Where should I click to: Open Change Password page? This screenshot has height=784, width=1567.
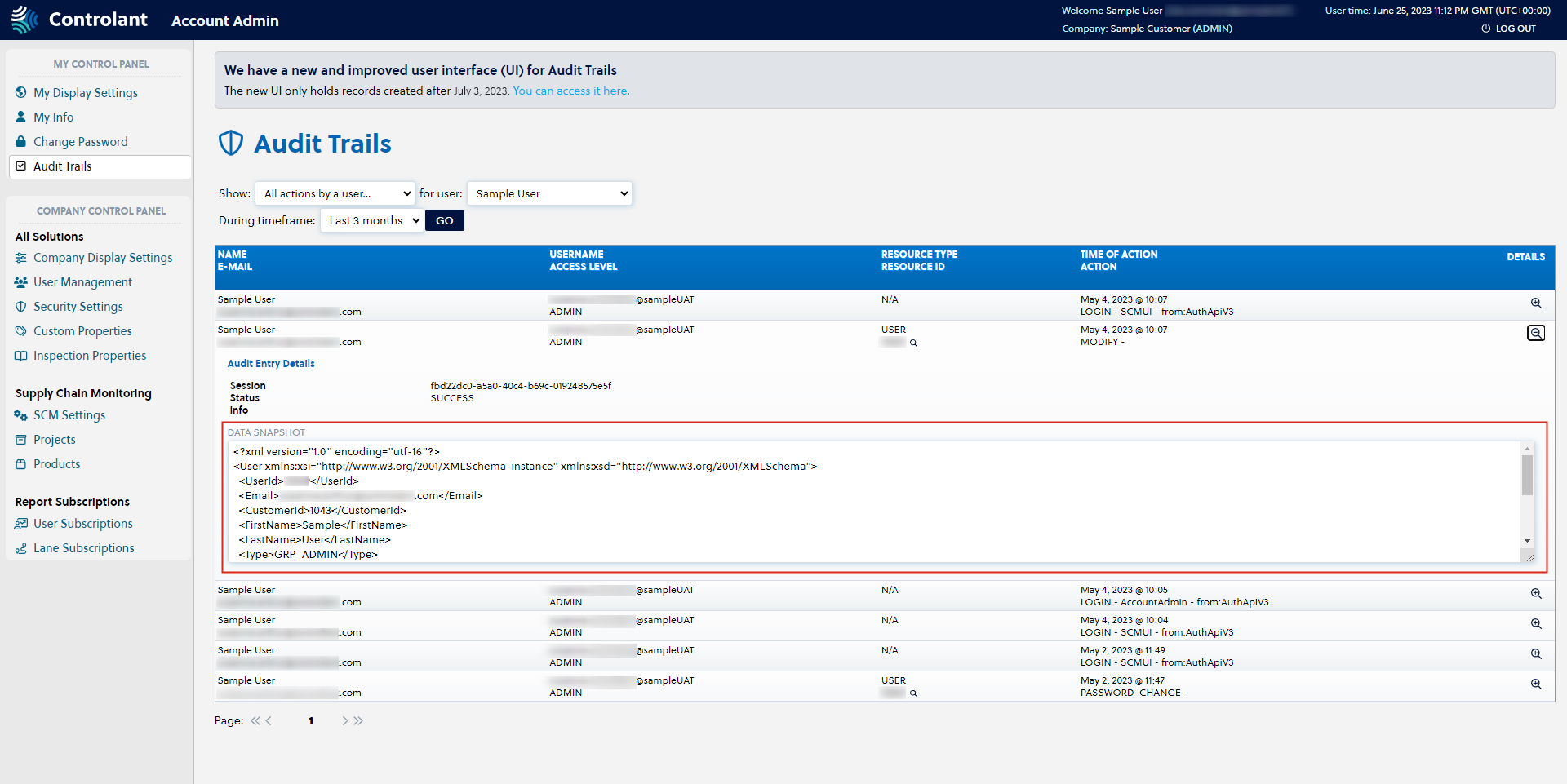(x=80, y=141)
